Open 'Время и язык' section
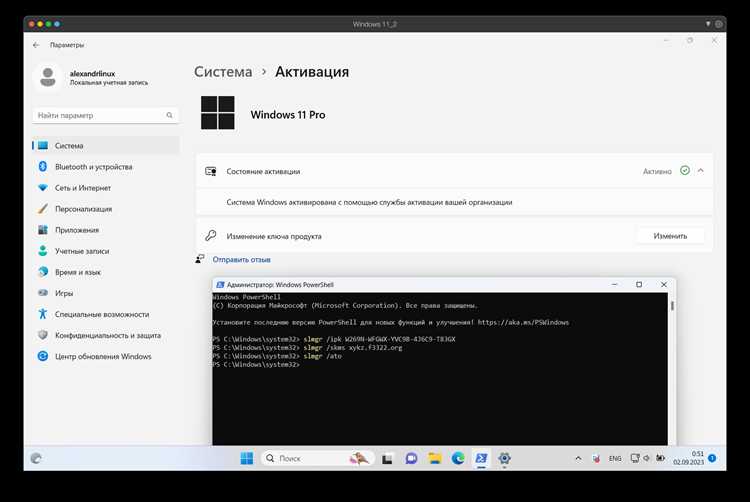The image size is (750, 502). pyautogui.click(x=106, y=272)
